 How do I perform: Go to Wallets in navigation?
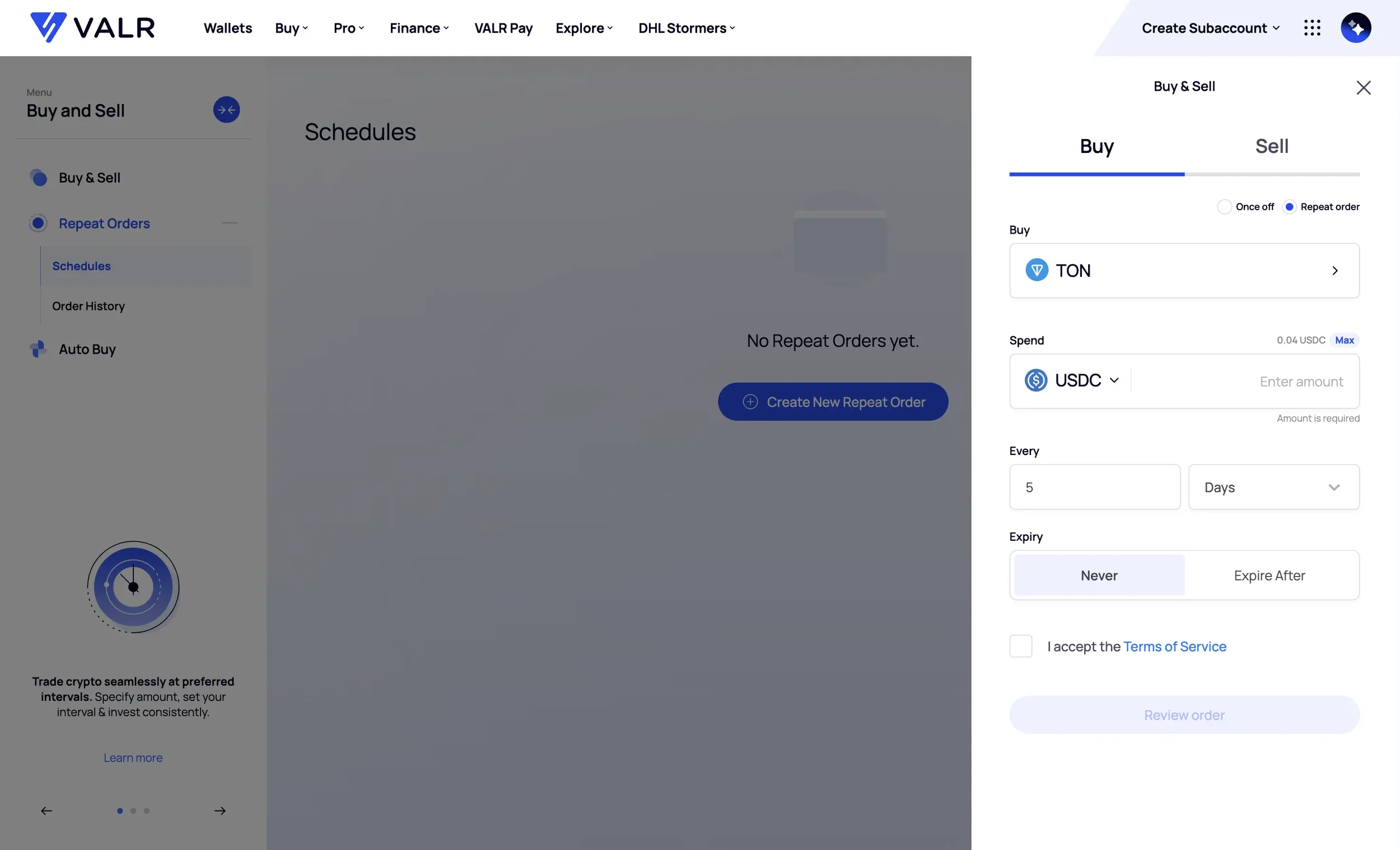click(x=227, y=28)
